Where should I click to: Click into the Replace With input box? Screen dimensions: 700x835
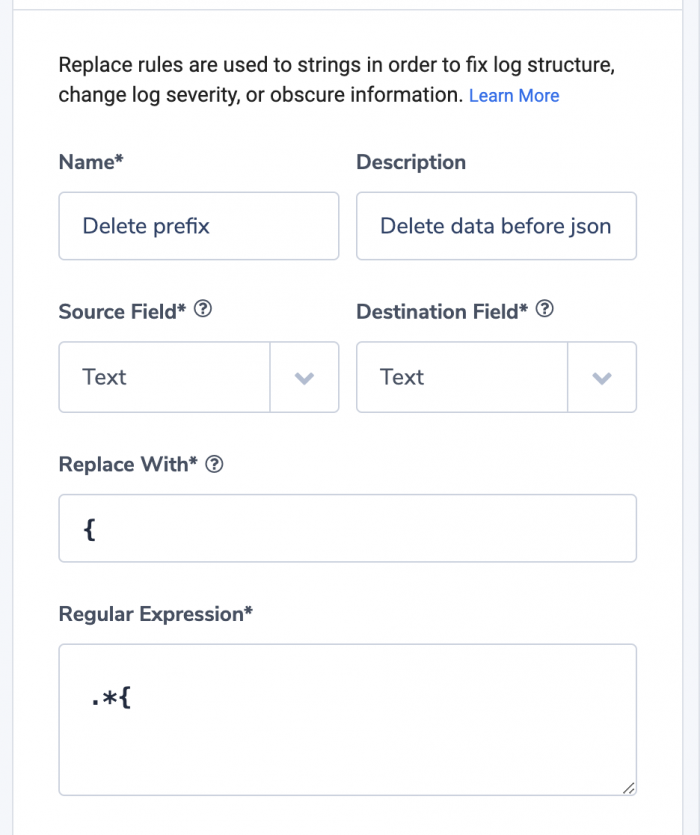tap(348, 528)
